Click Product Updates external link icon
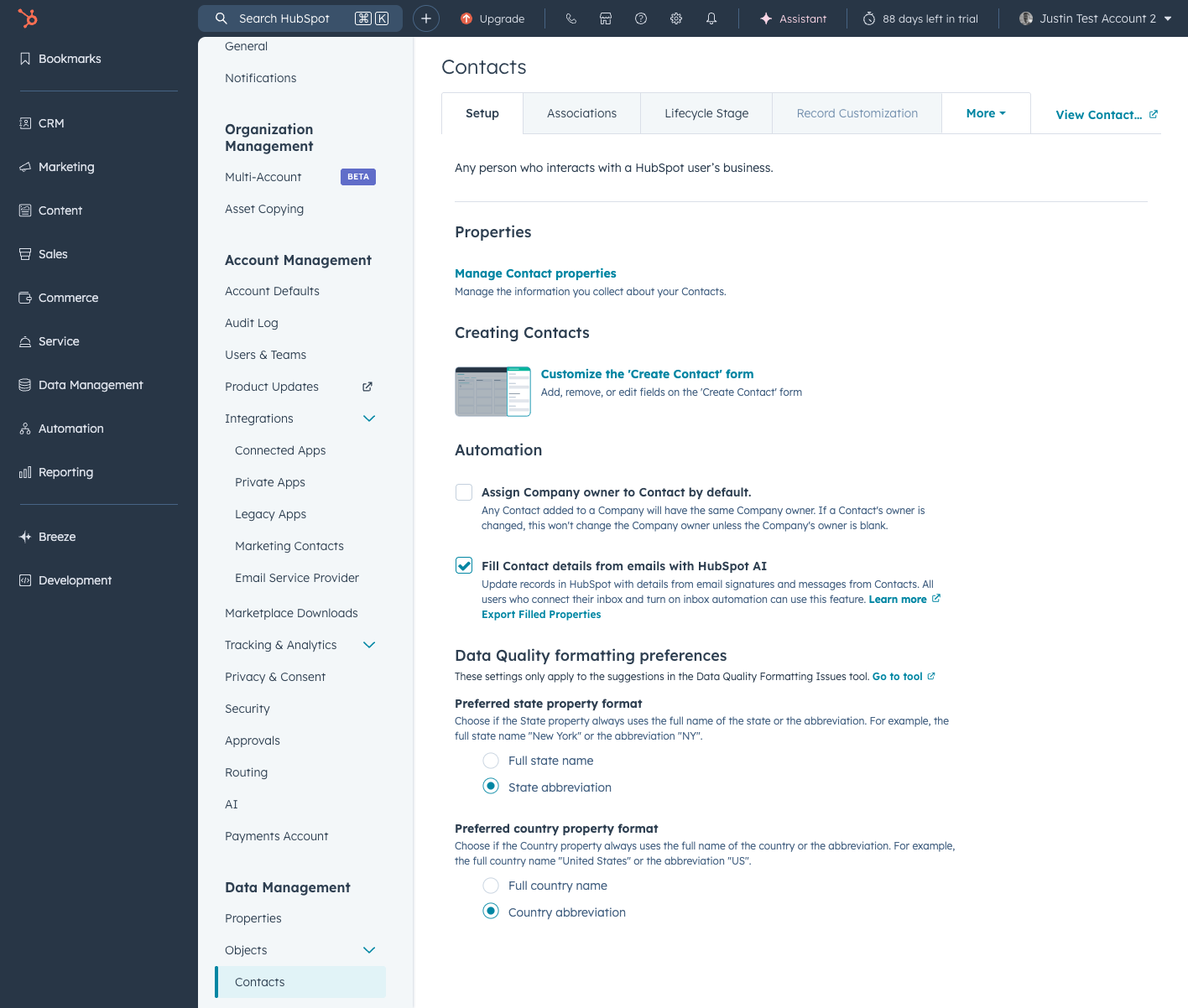The image size is (1188, 1008). (x=367, y=387)
